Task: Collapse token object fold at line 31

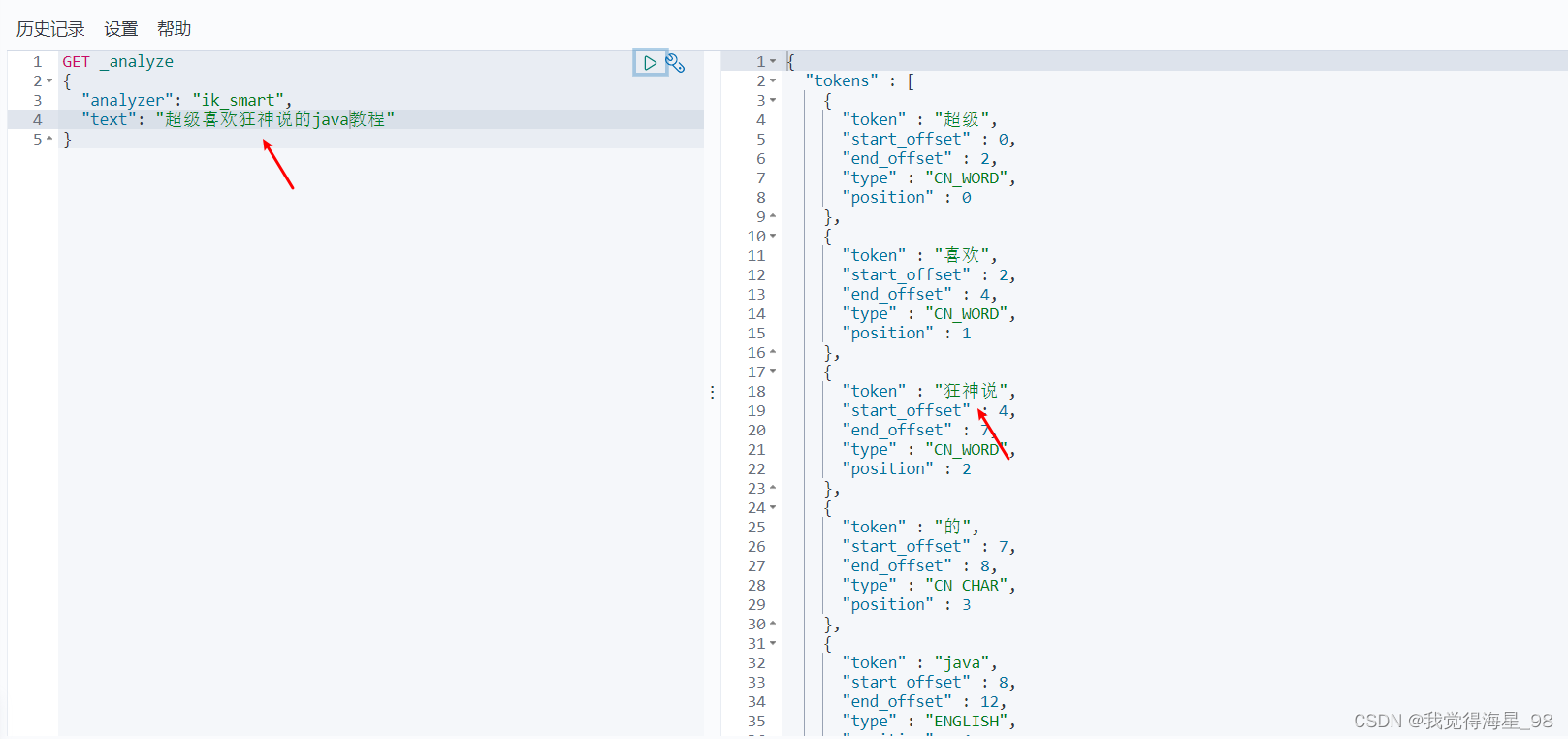Action: click(773, 644)
